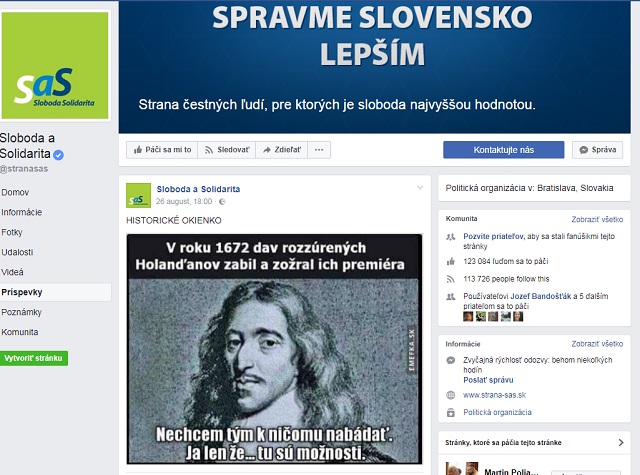Expand the post options chevron
Viewport: 640px width, 475px height.
[420, 188]
